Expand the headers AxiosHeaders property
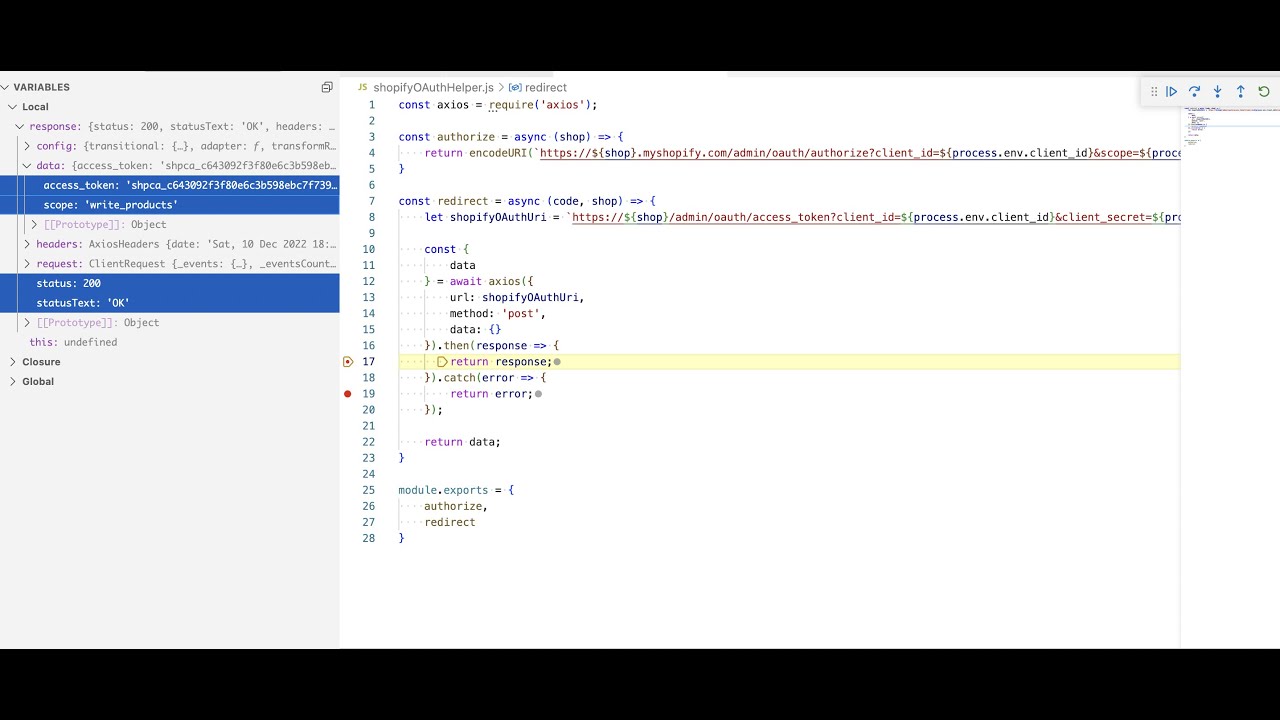The width and height of the screenshot is (1280, 720). [27, 244]
